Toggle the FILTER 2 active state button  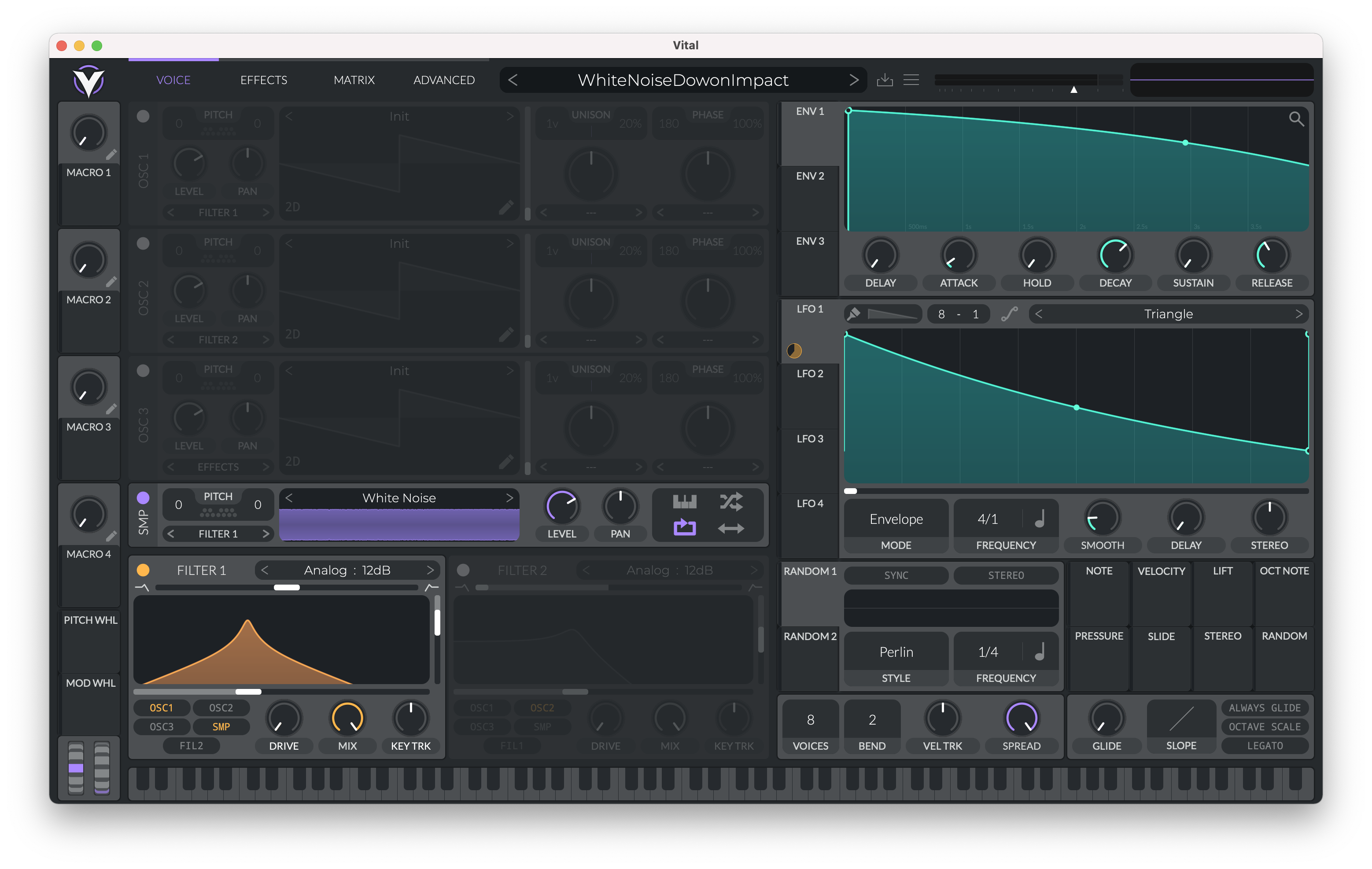pyautogui.click(x=464, y=570)
